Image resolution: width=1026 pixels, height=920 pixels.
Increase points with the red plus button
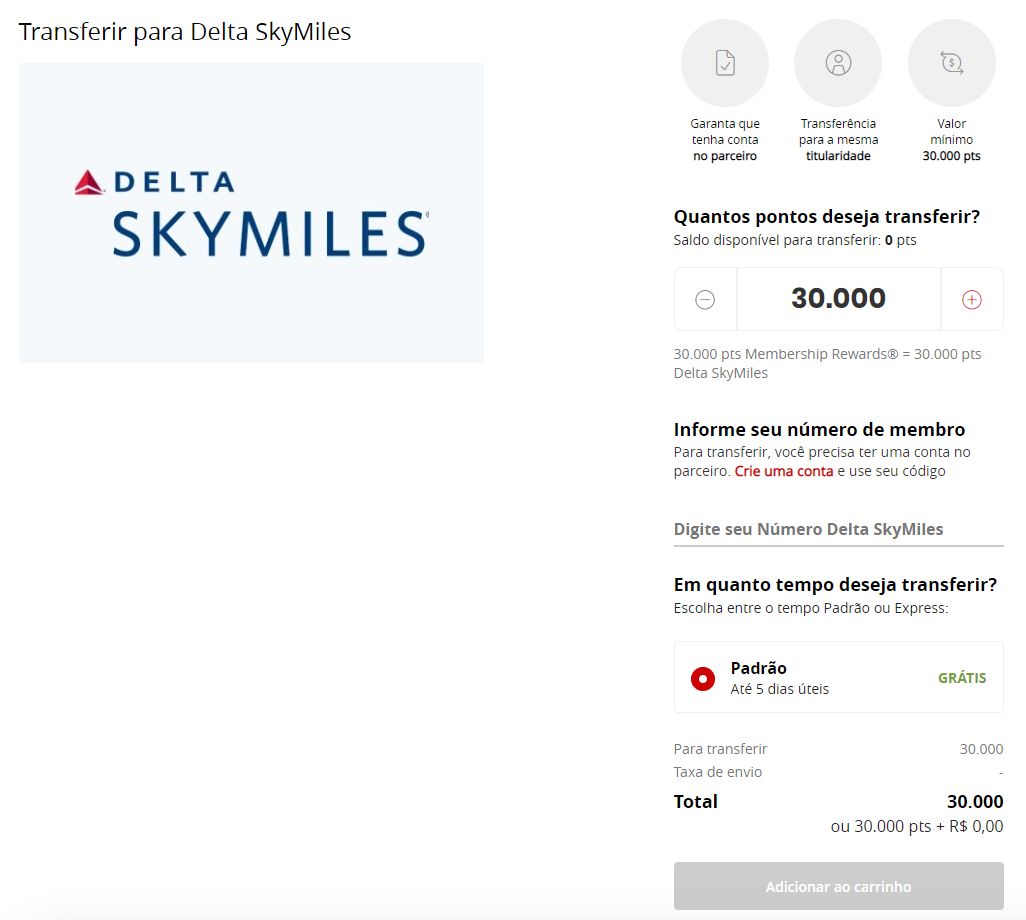coord(972,300)
